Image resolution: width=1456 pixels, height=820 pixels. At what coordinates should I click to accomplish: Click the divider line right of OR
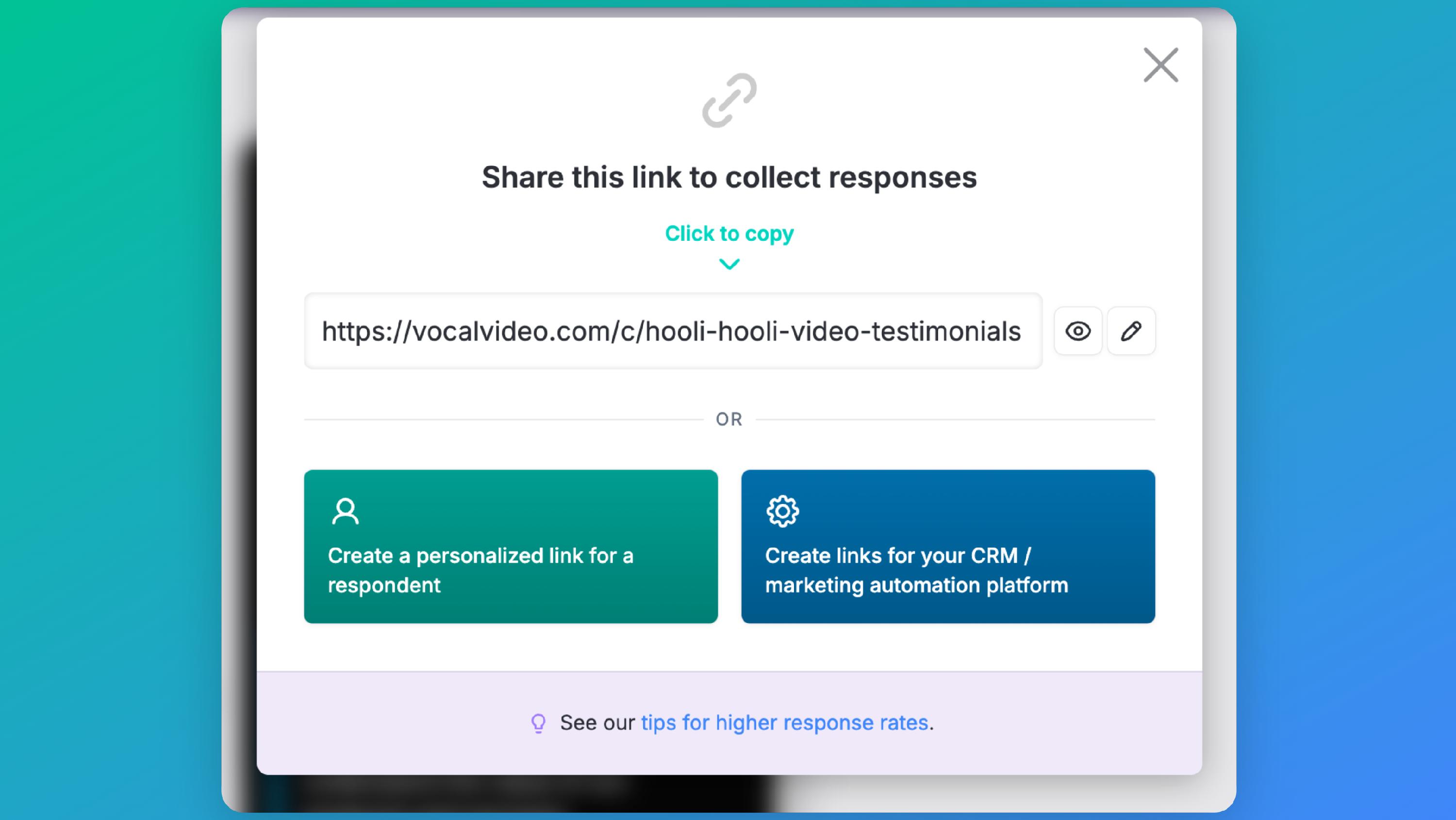[x=955, y=419]
